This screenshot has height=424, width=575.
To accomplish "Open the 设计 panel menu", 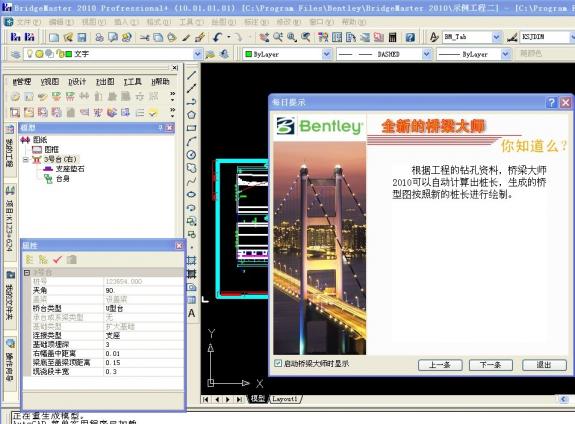I will tap(77, 81).
